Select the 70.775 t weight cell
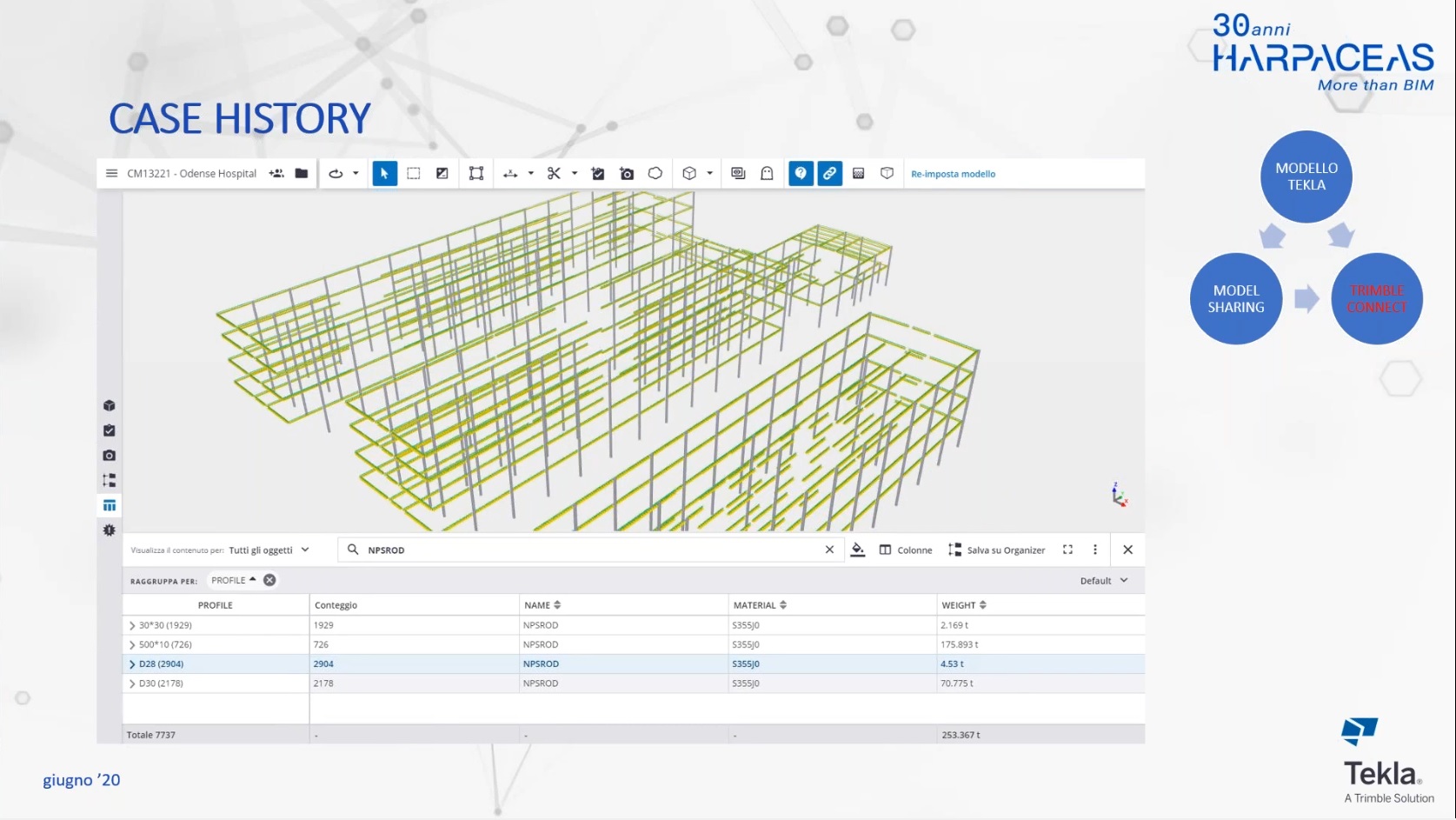Viewport: 1456px width, 820px height. point(1040,683)
